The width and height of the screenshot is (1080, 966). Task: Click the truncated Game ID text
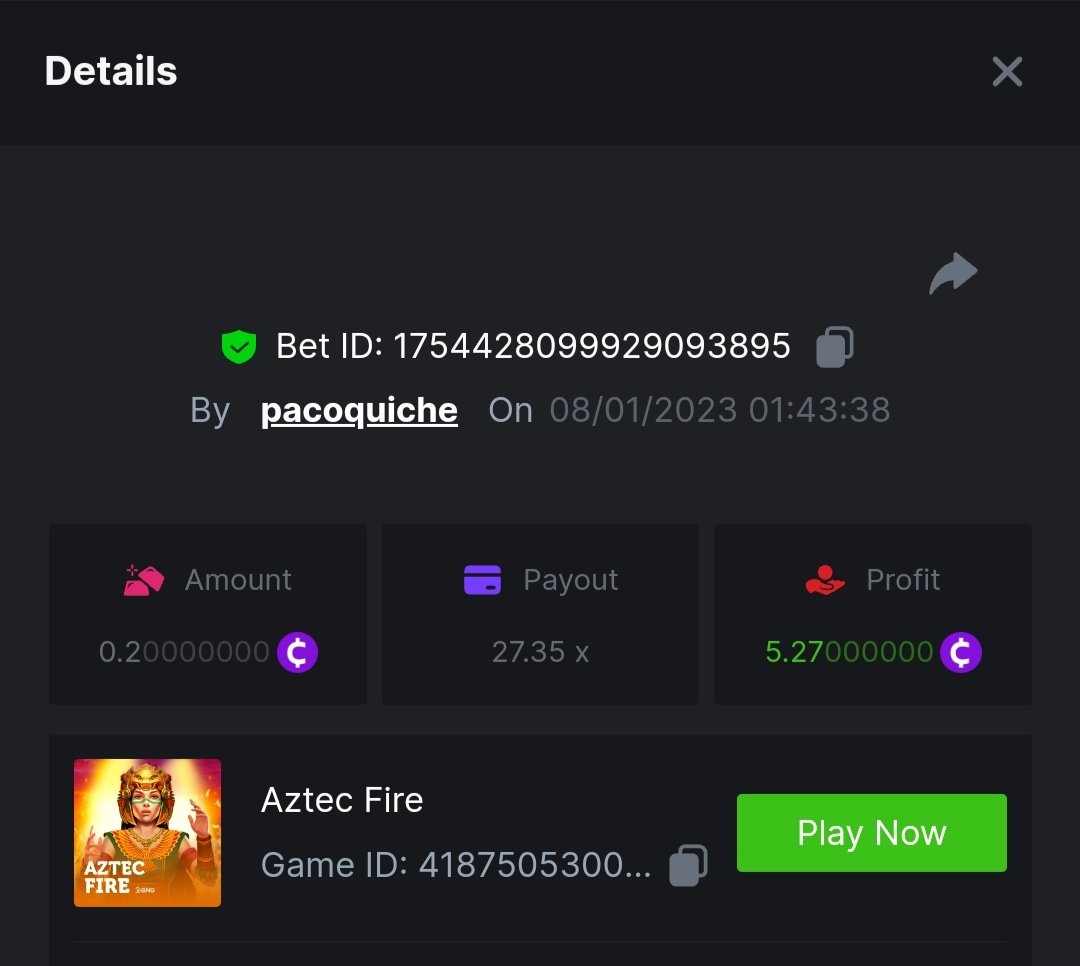click(x=456, y=865)
